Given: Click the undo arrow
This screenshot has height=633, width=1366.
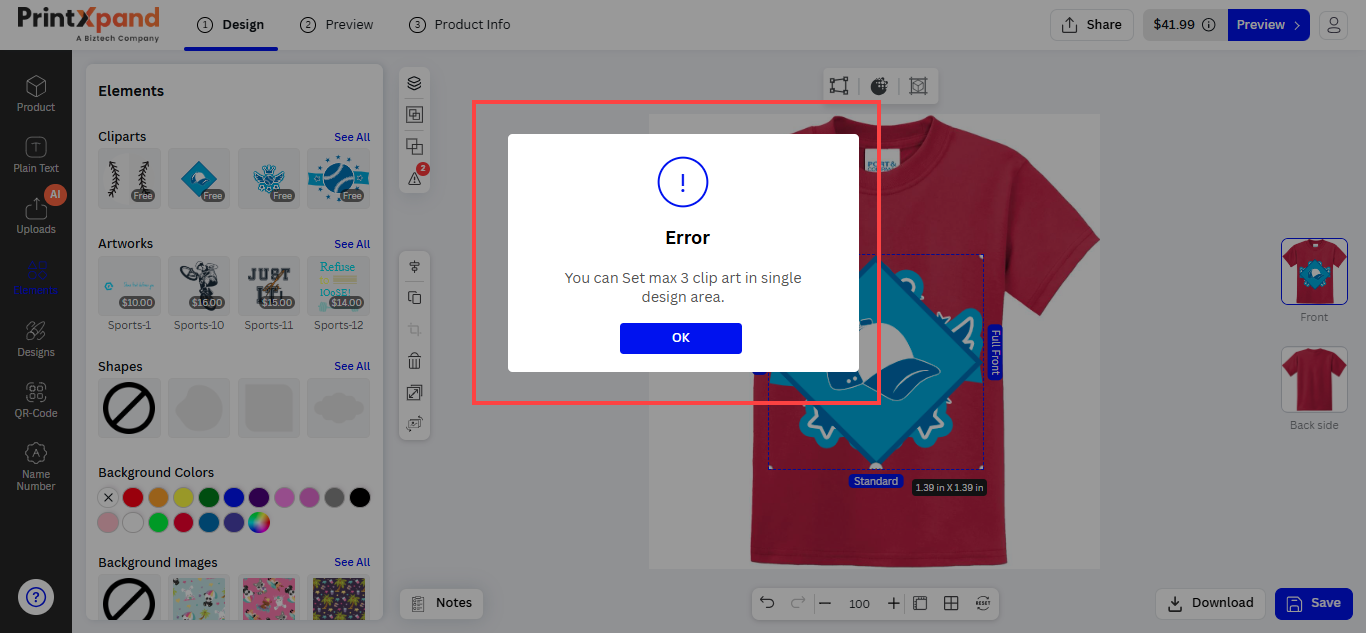Looking at the screenshot, I should (x=767, y=603).
